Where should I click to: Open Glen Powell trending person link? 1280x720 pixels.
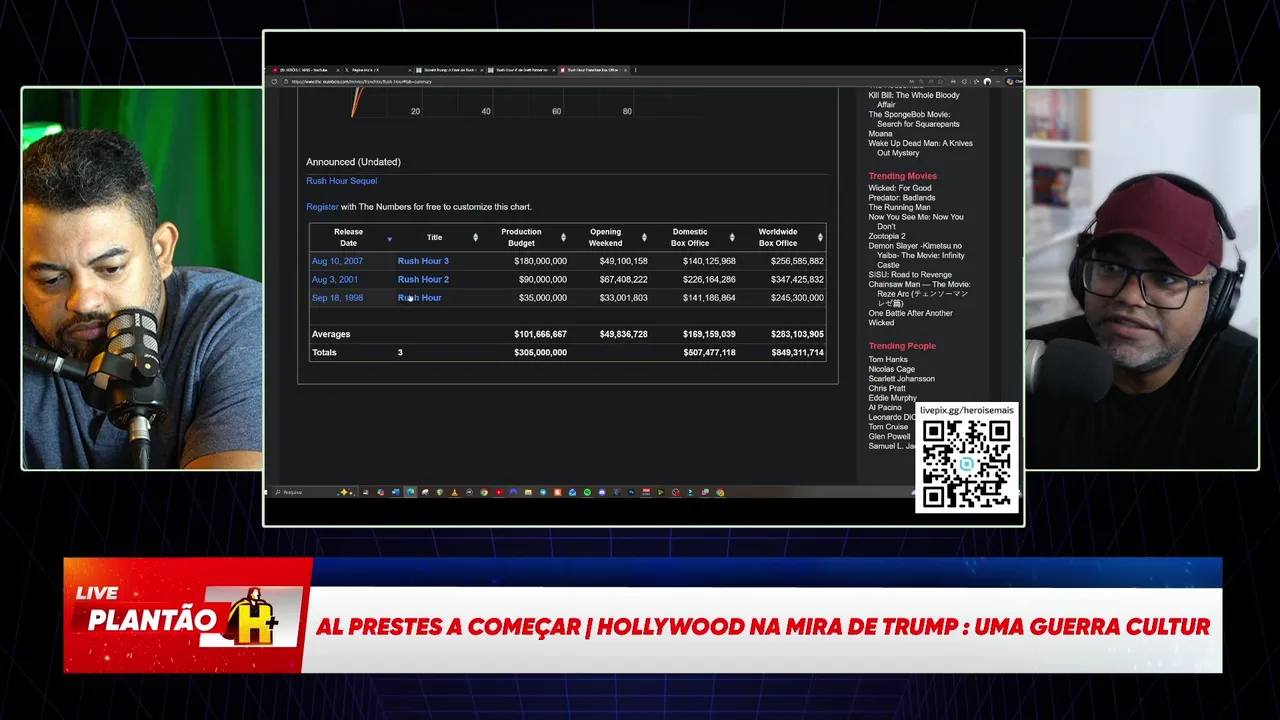(889, 437)
